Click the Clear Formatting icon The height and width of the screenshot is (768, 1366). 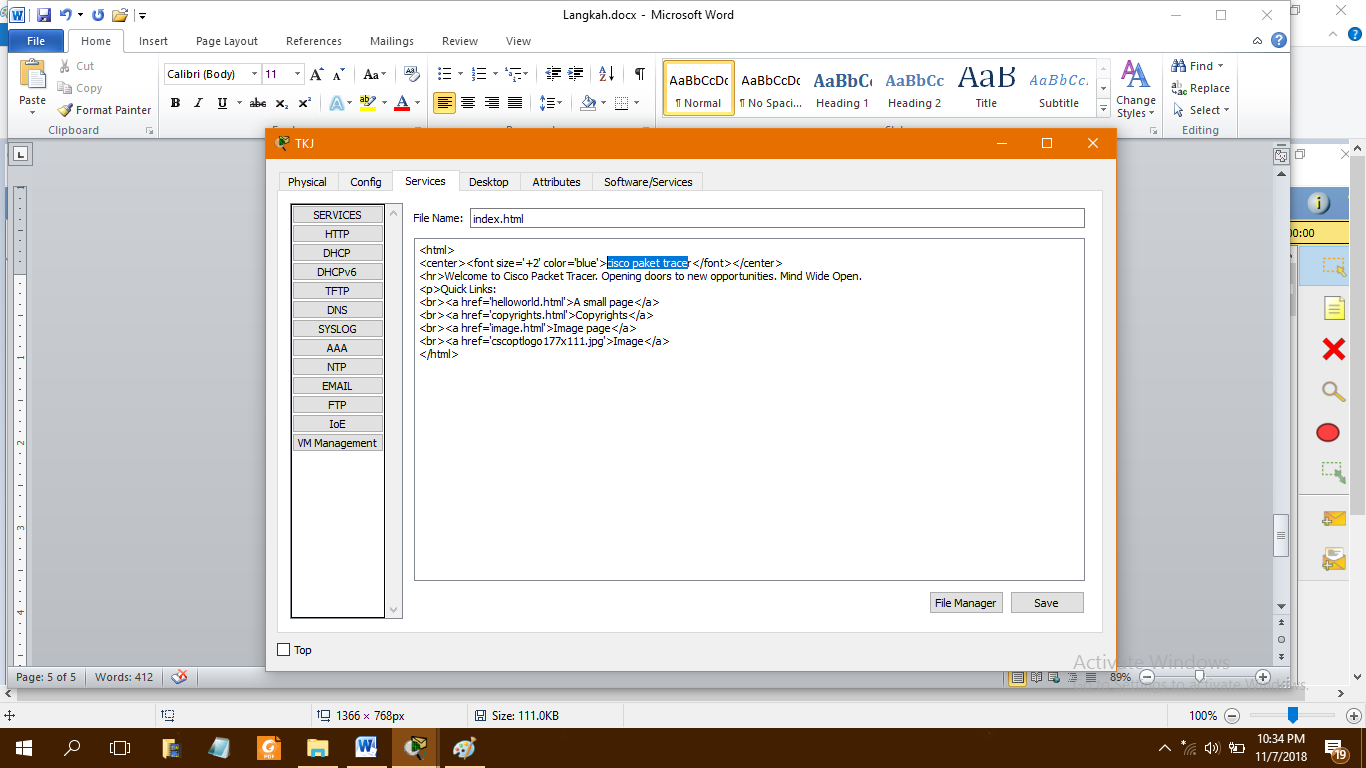coord(411,74)
